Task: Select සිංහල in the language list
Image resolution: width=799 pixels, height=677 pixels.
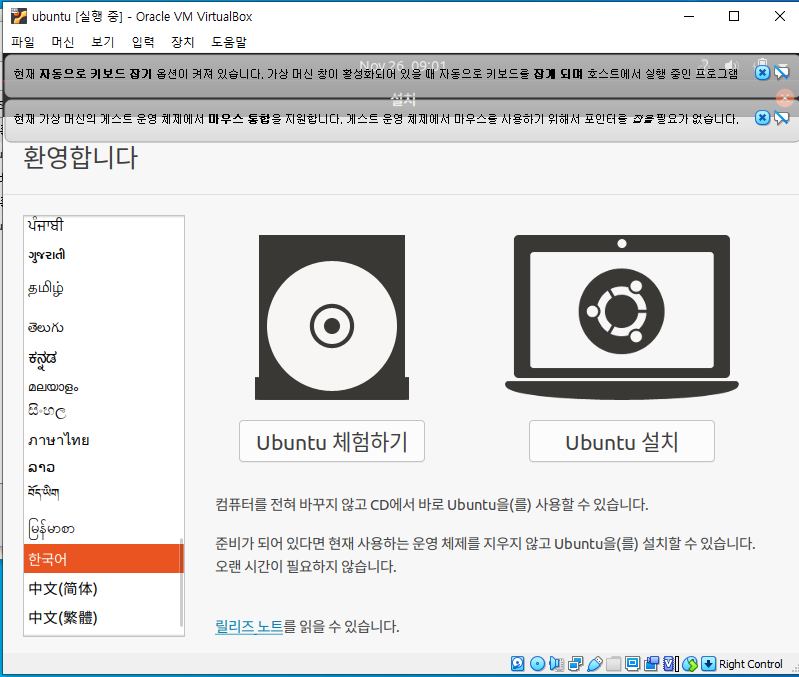Action: 102,411
